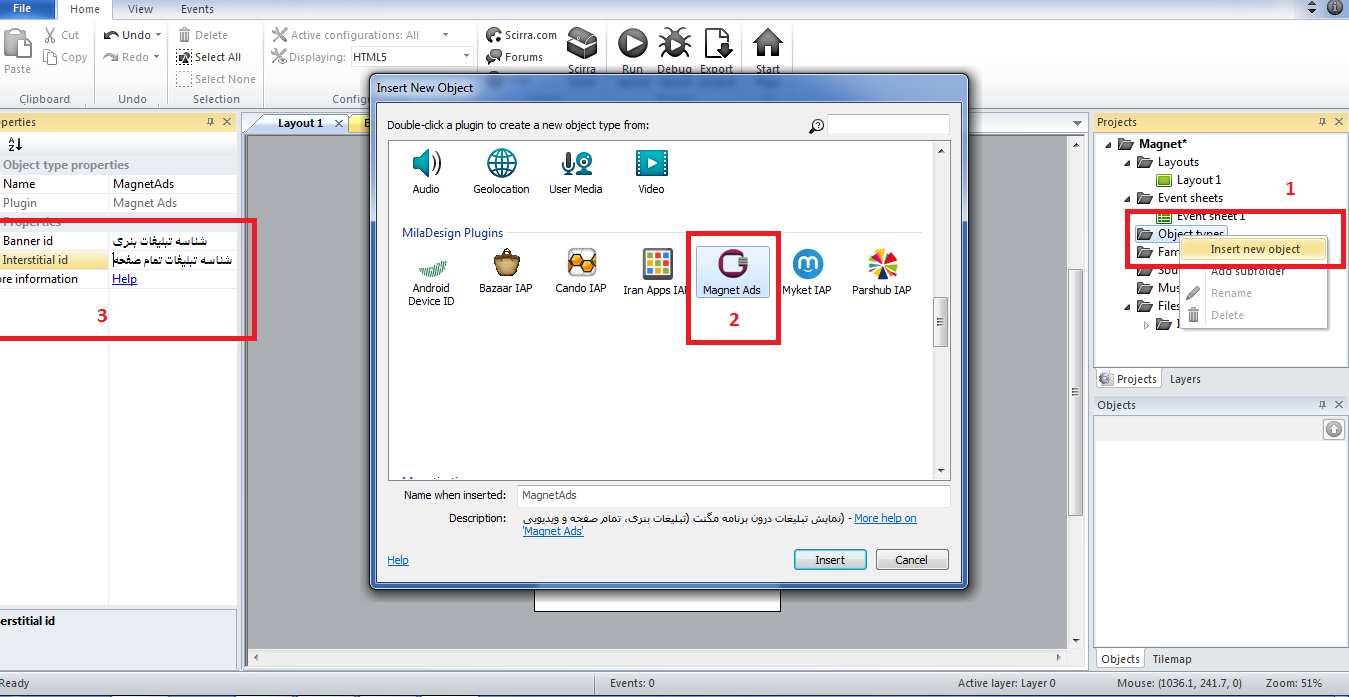
Task: Choose the Android Device ID plugin
Action: [x=431, y=277]
